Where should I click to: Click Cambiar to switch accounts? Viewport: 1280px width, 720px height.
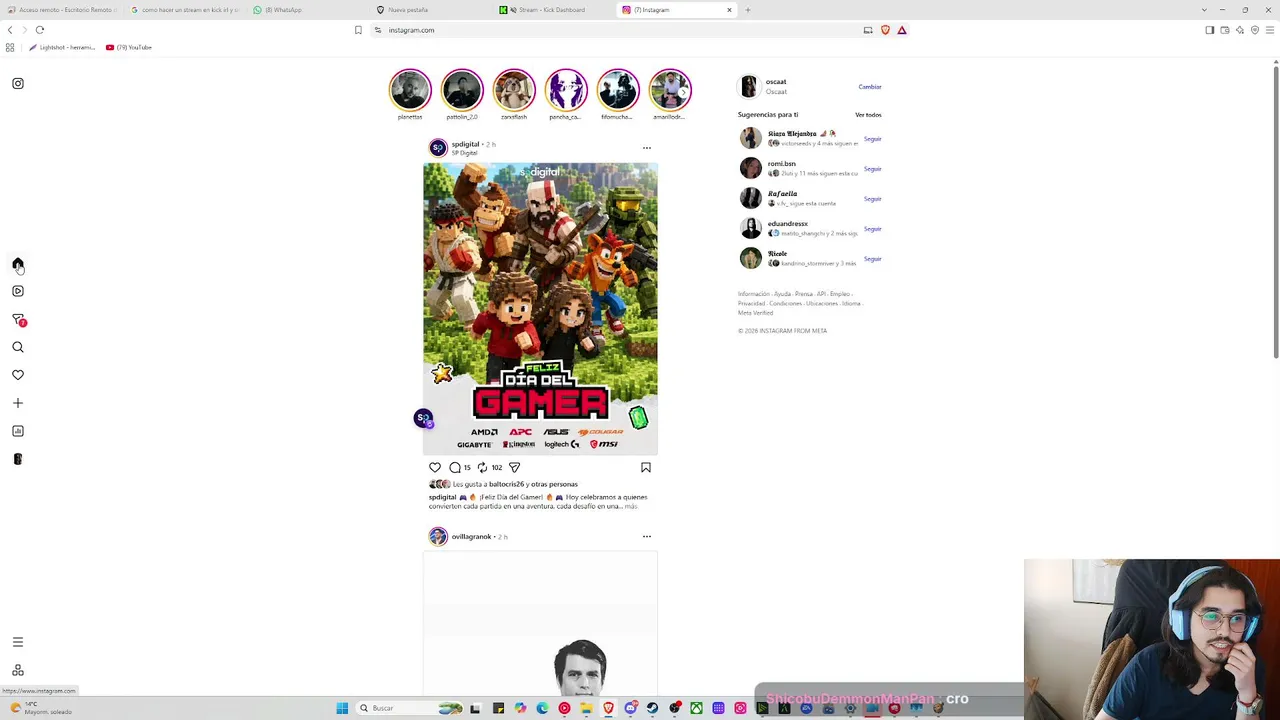[x=870, y=87]
